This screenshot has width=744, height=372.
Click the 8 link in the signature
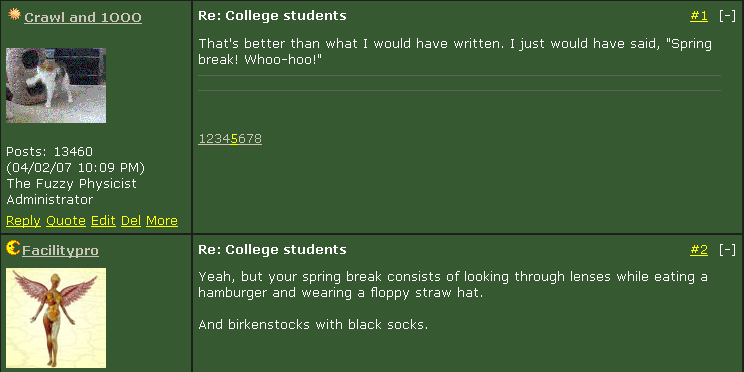(x=258, y=139)
